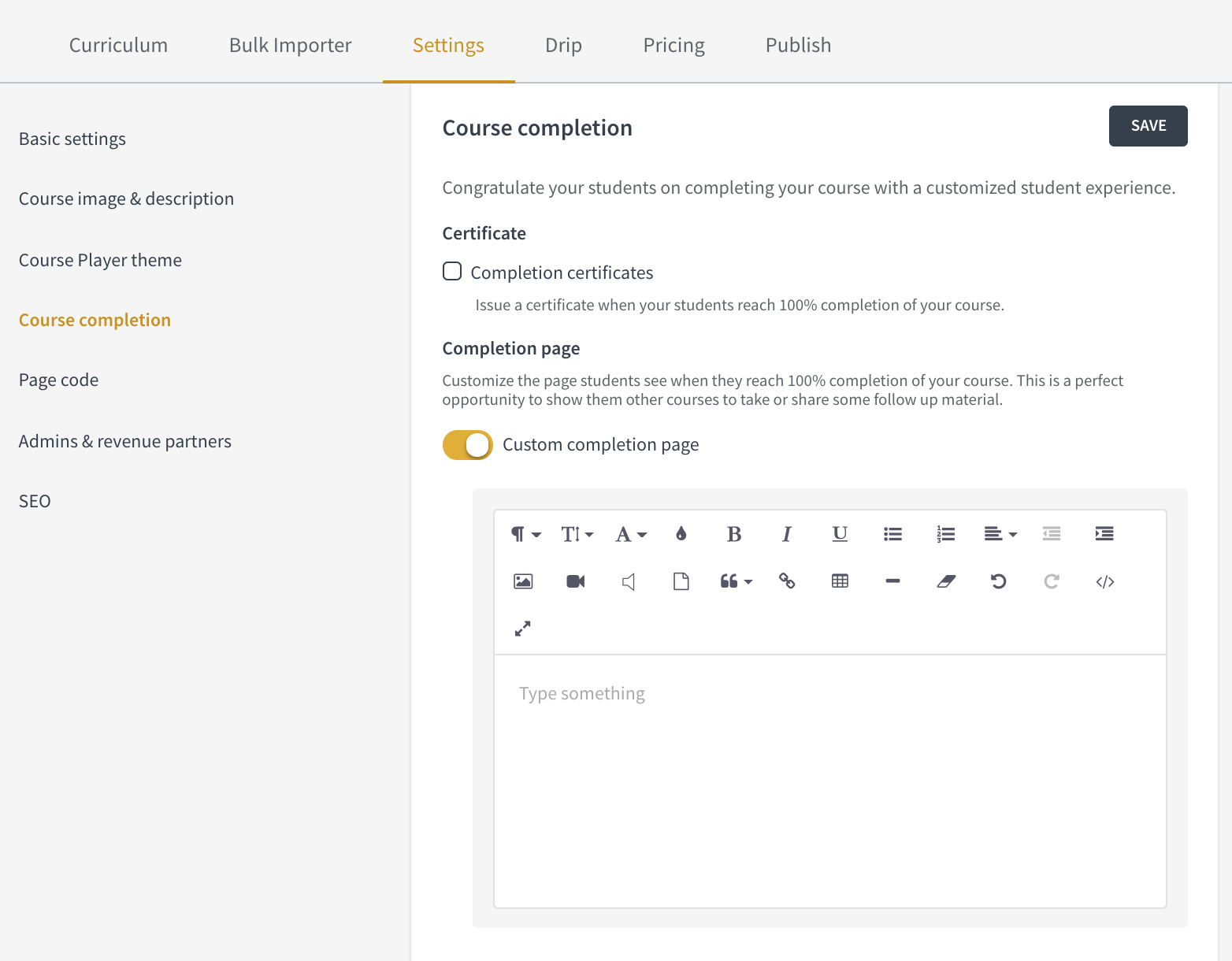Click the Type something editor field
The width and height of the screenshot is (1232, 961).
830,781
